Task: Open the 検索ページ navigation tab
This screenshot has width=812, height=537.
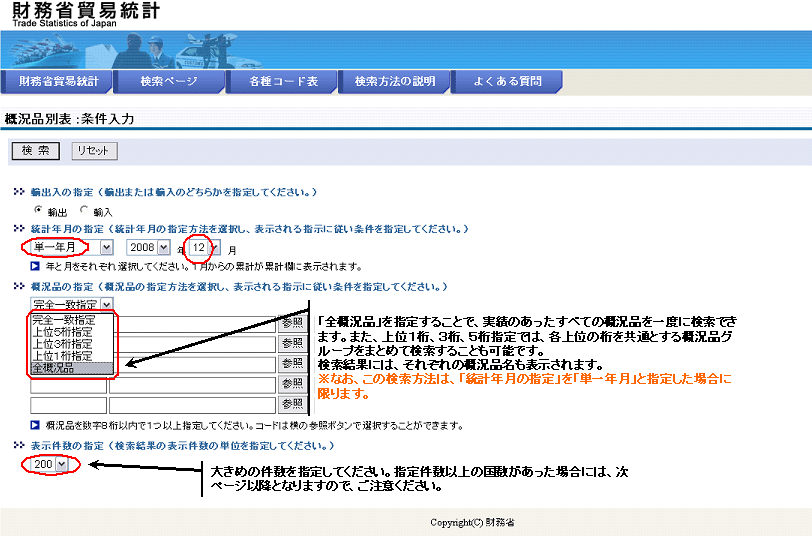Action: [x=169, y=82]
